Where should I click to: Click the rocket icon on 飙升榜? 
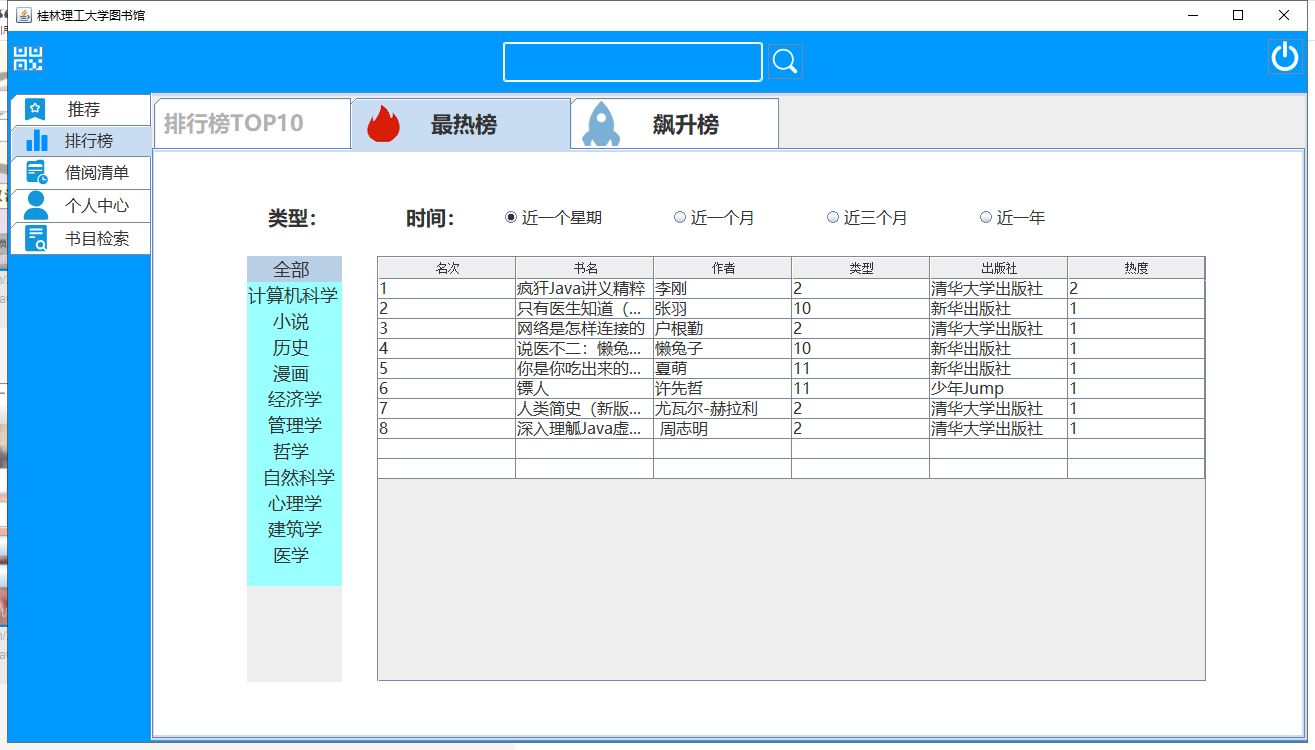coord(601,124)
